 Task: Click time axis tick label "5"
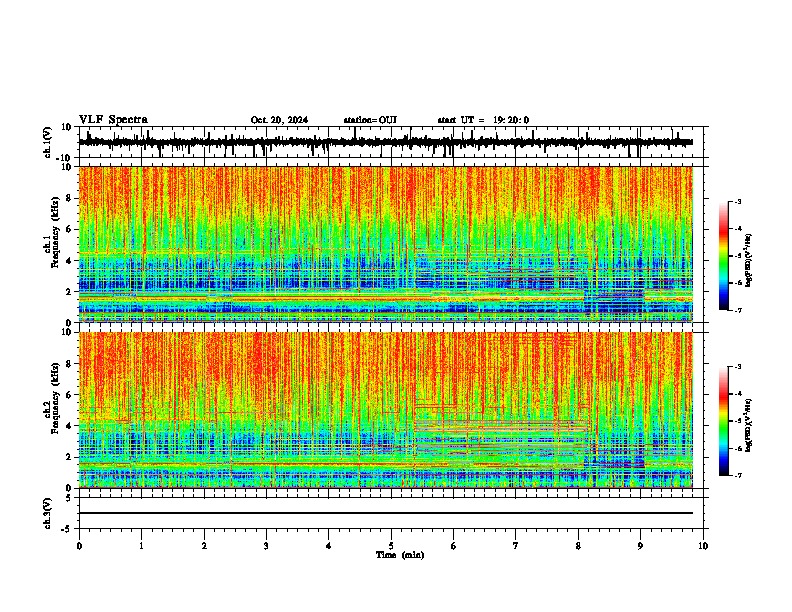click(391, 546)
